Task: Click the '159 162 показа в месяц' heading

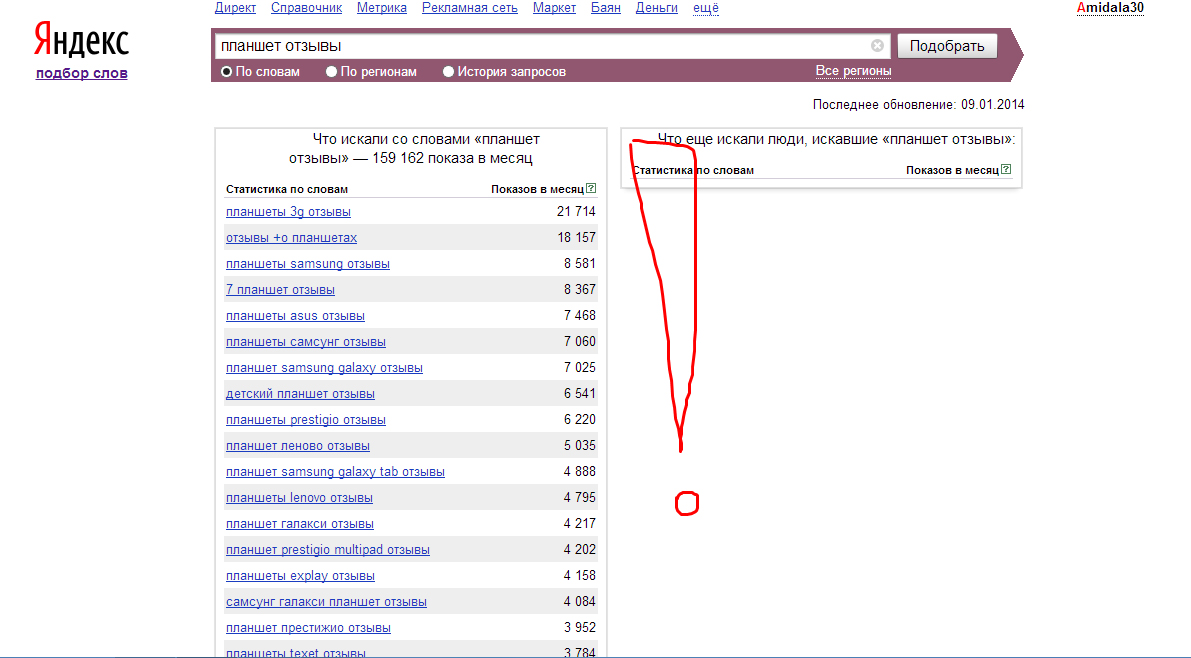Action: click(453, 158)
